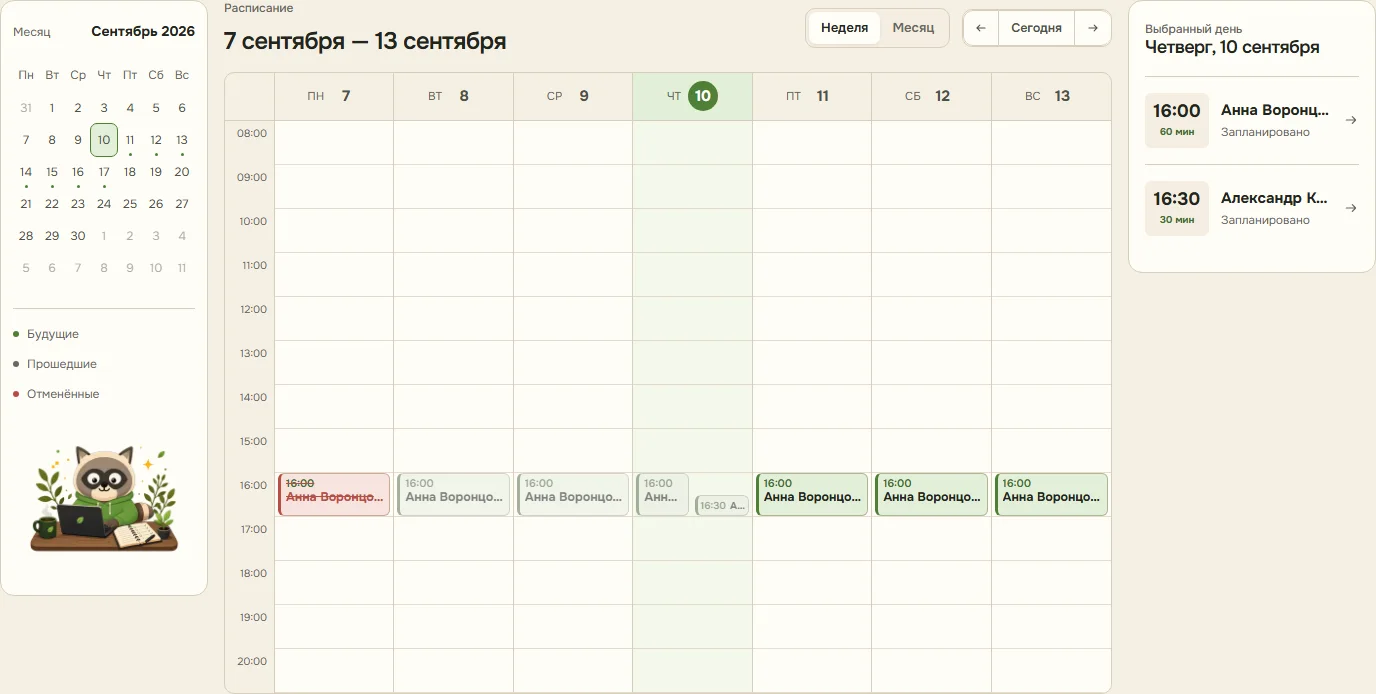Pick date 27 in the mini calendar

pyautogui.click(x=182, y=204)
